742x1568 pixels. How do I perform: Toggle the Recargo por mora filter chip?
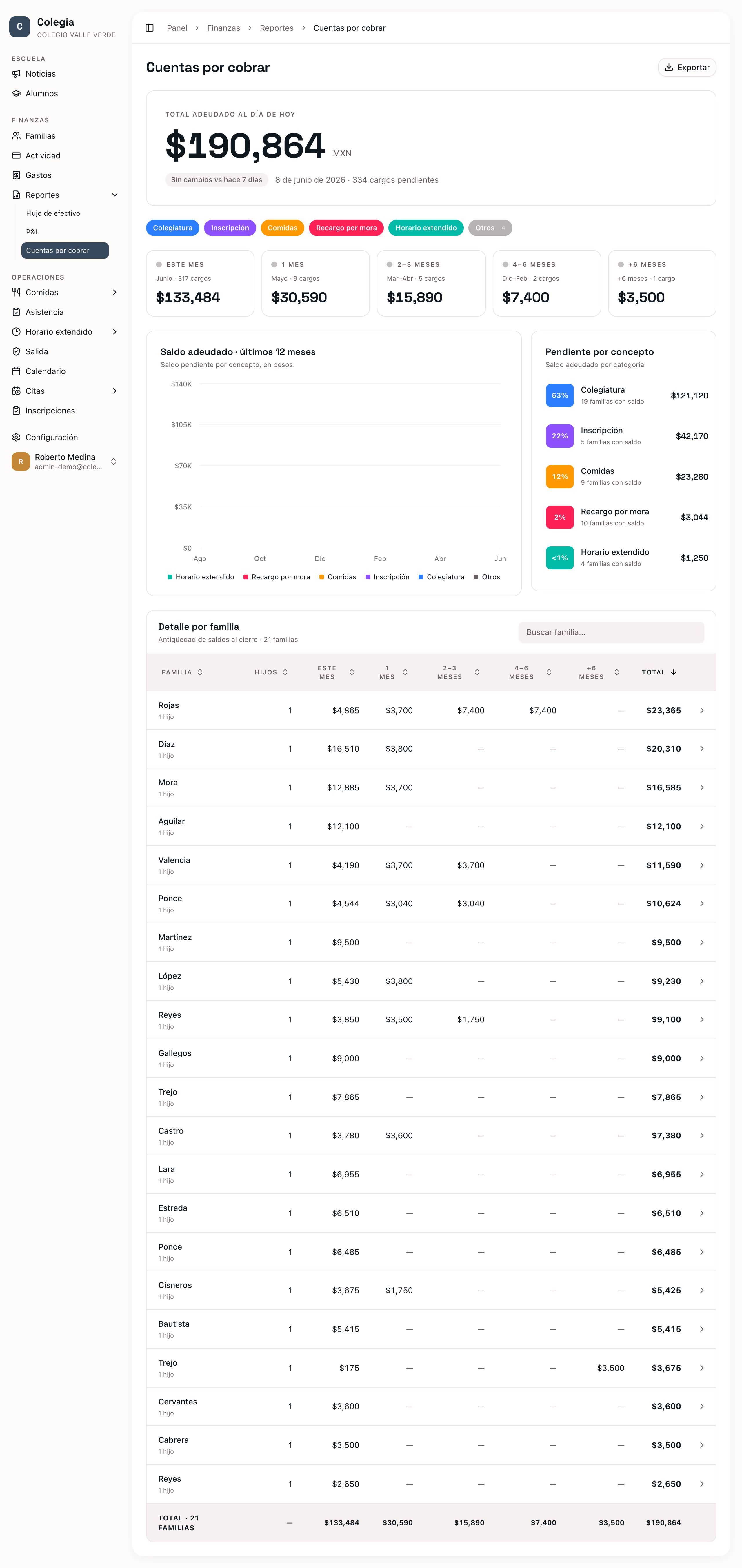[346, 228]
